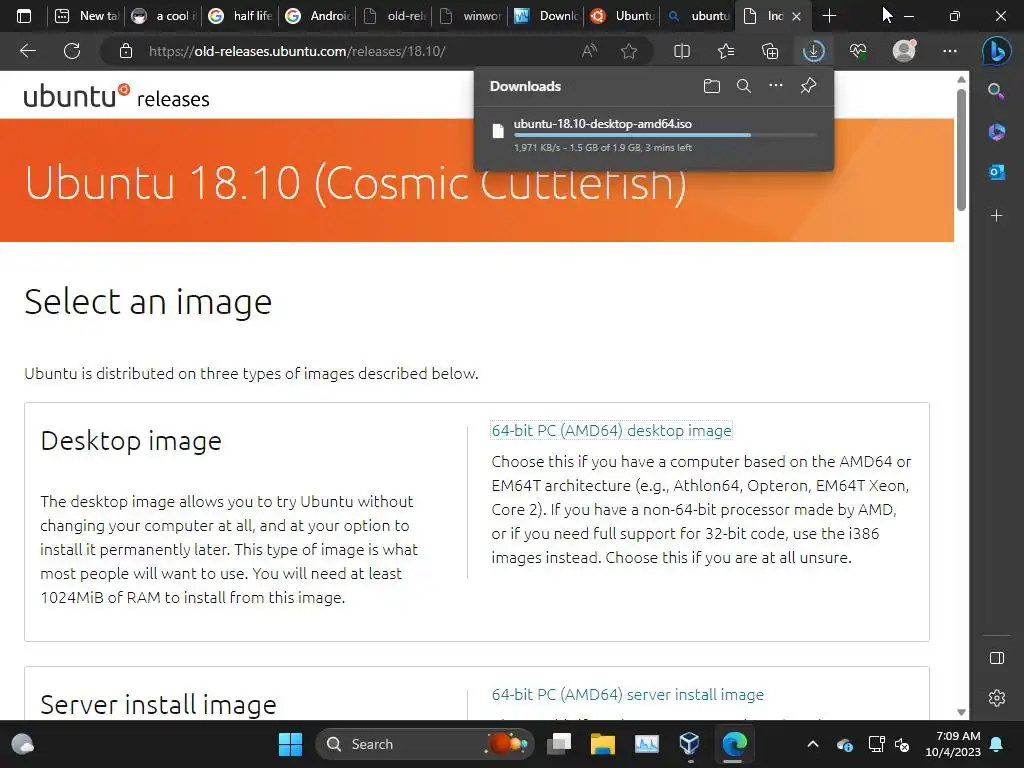1024x768 pixels.
Task: Open Browser essentials heart icon
Action: click(x=857, y=51)
